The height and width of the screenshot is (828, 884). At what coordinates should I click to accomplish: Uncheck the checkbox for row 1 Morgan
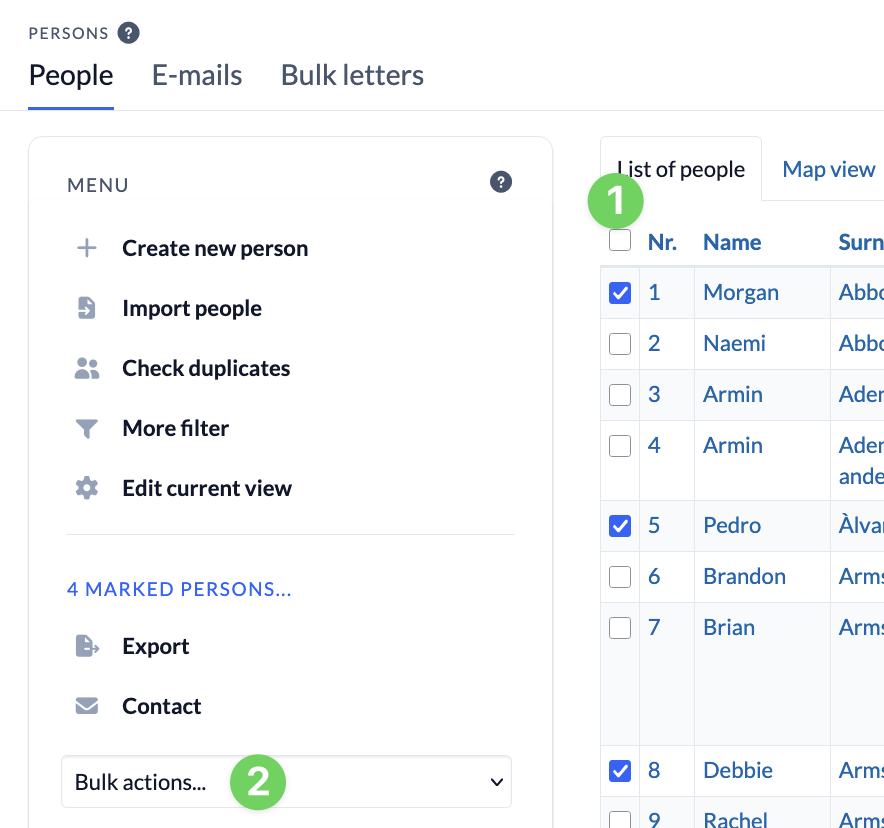[x=620, y=293]
